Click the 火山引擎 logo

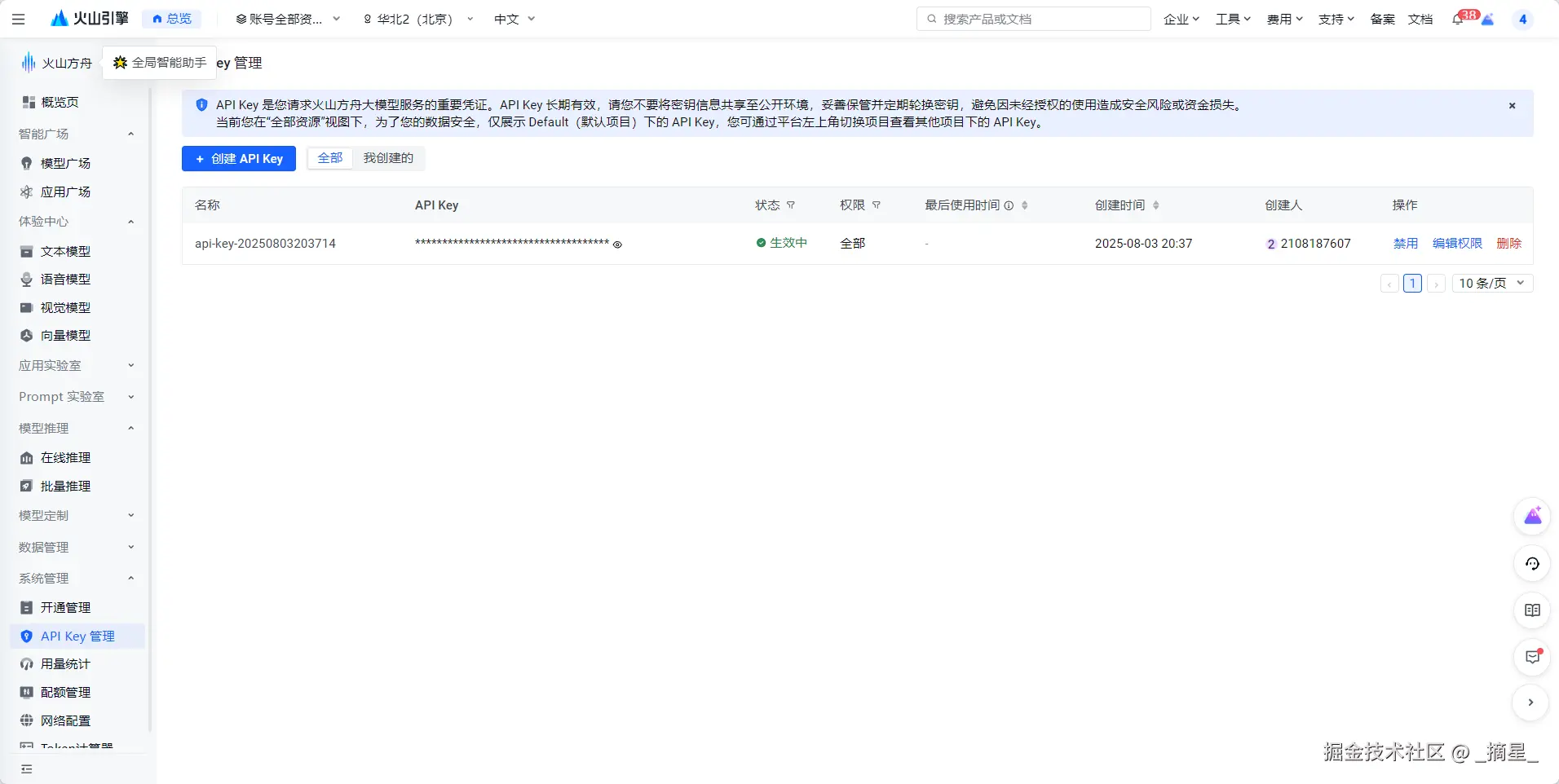[x=90, y=19]
